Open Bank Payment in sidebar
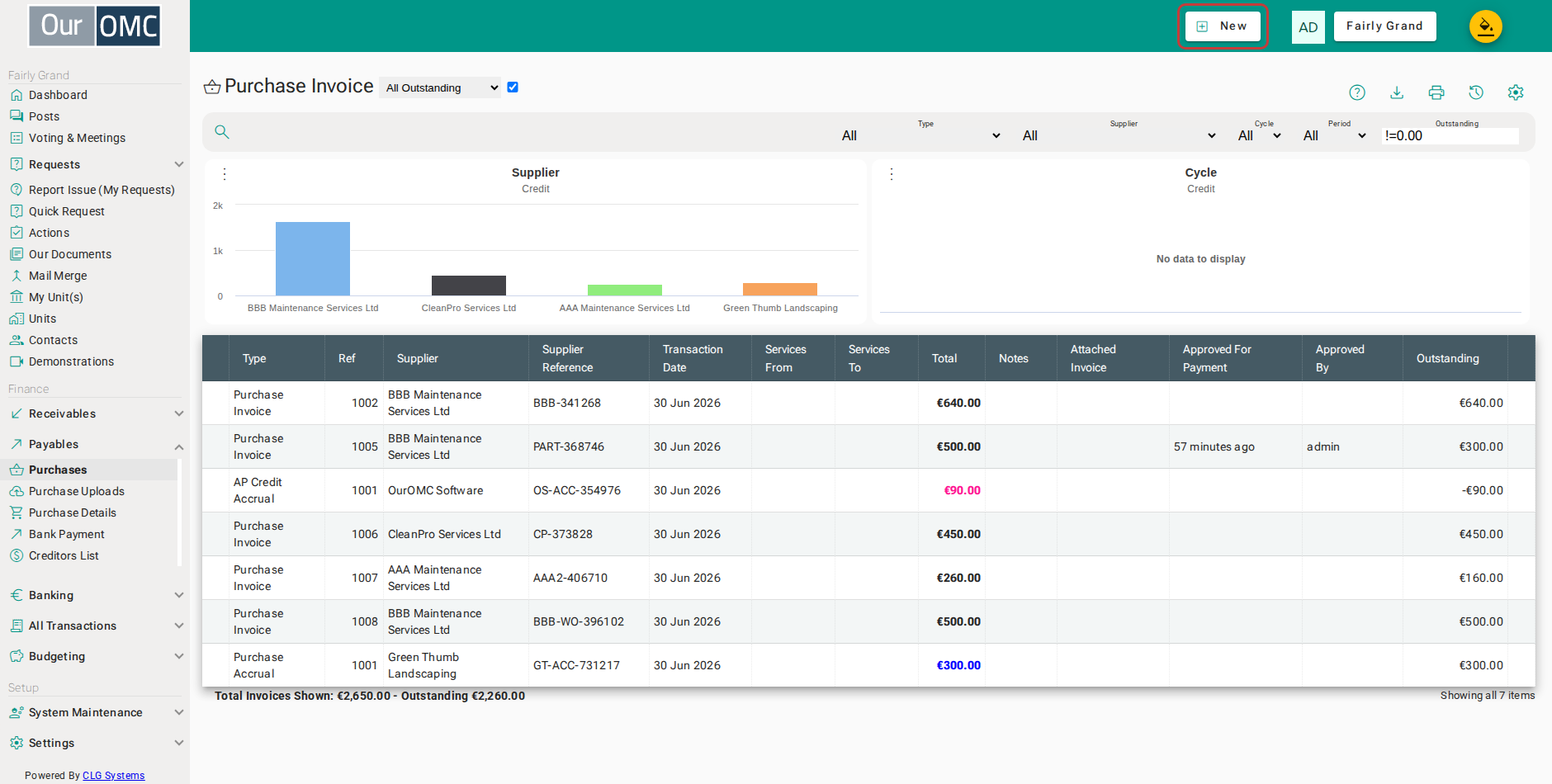The width and height of the screenshot is (1552, 784). [66, 534]
